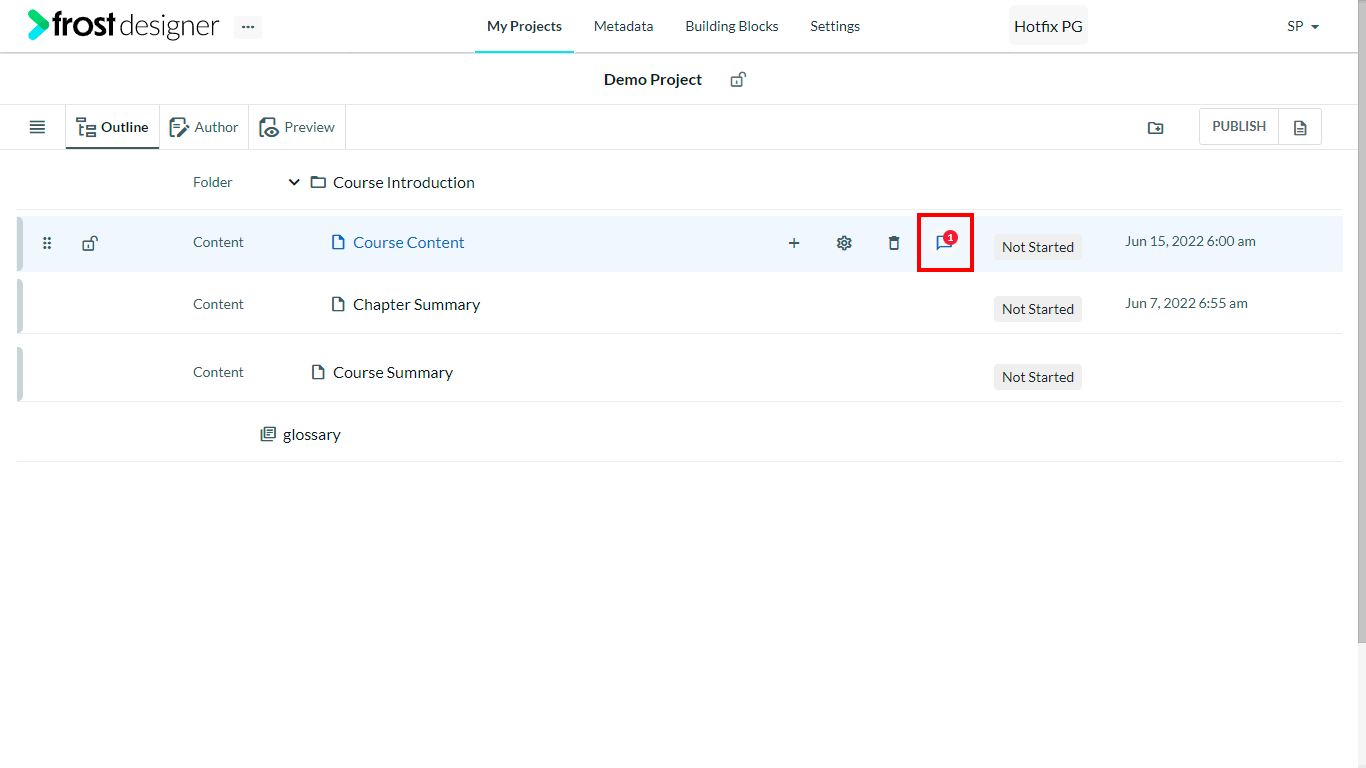Click the drag handle on Course Content row

(x=47, y=243)
